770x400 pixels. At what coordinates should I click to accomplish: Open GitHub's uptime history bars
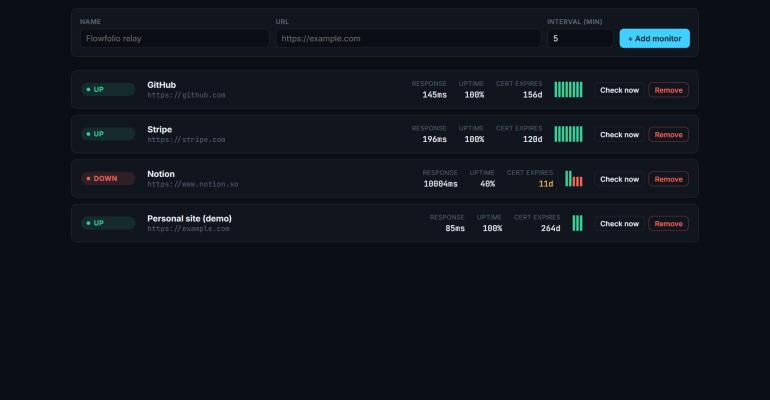pos(568,89)
